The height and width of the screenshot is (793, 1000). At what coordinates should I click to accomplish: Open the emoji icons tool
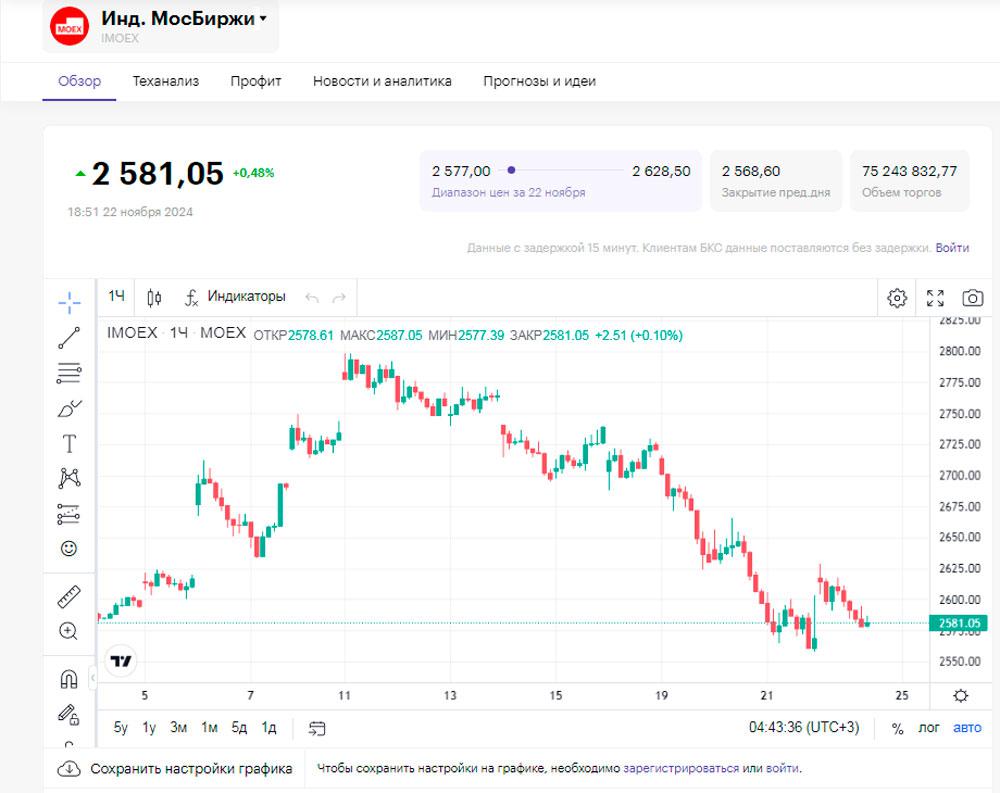click(x=69, y=548)
